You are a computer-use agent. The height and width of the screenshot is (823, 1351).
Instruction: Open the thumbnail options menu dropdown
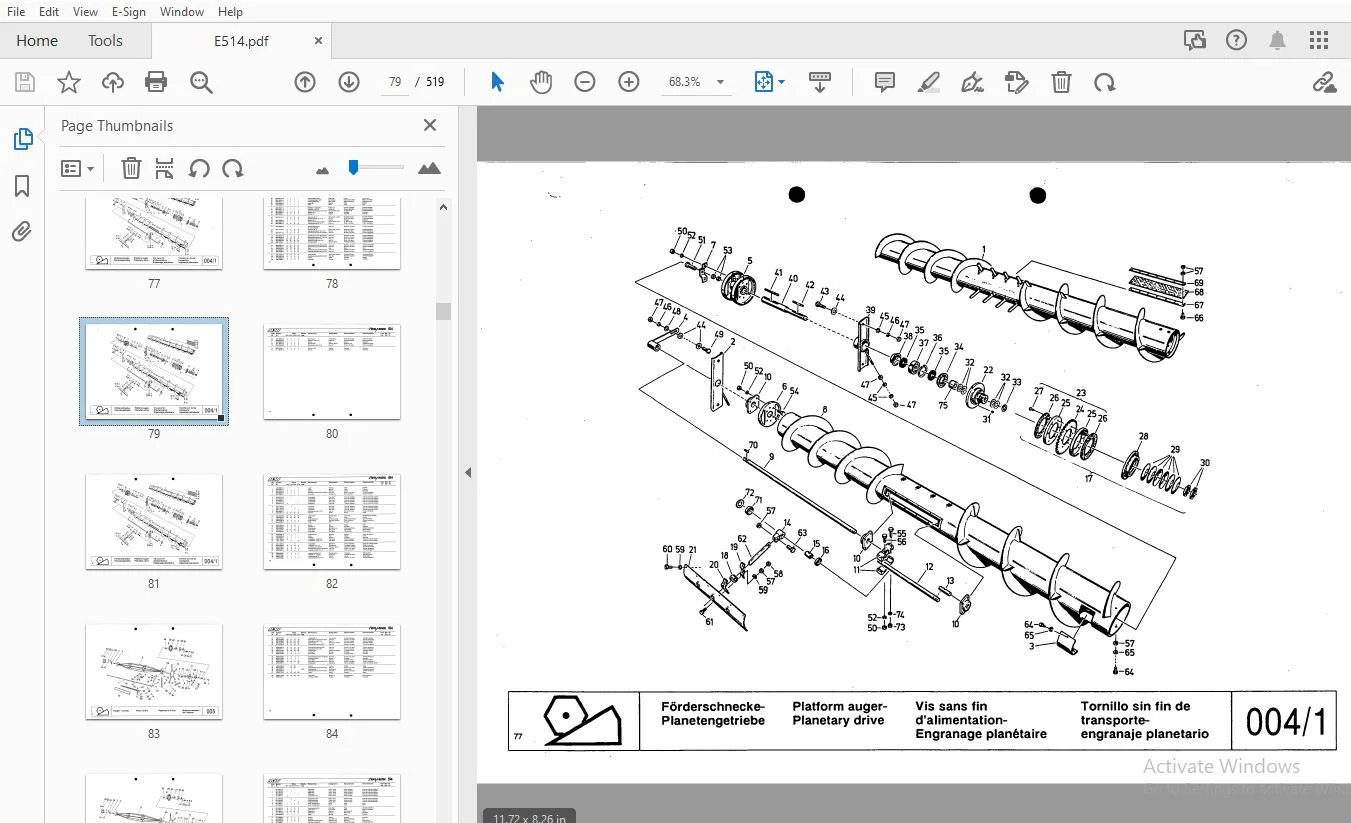point(77,168)
